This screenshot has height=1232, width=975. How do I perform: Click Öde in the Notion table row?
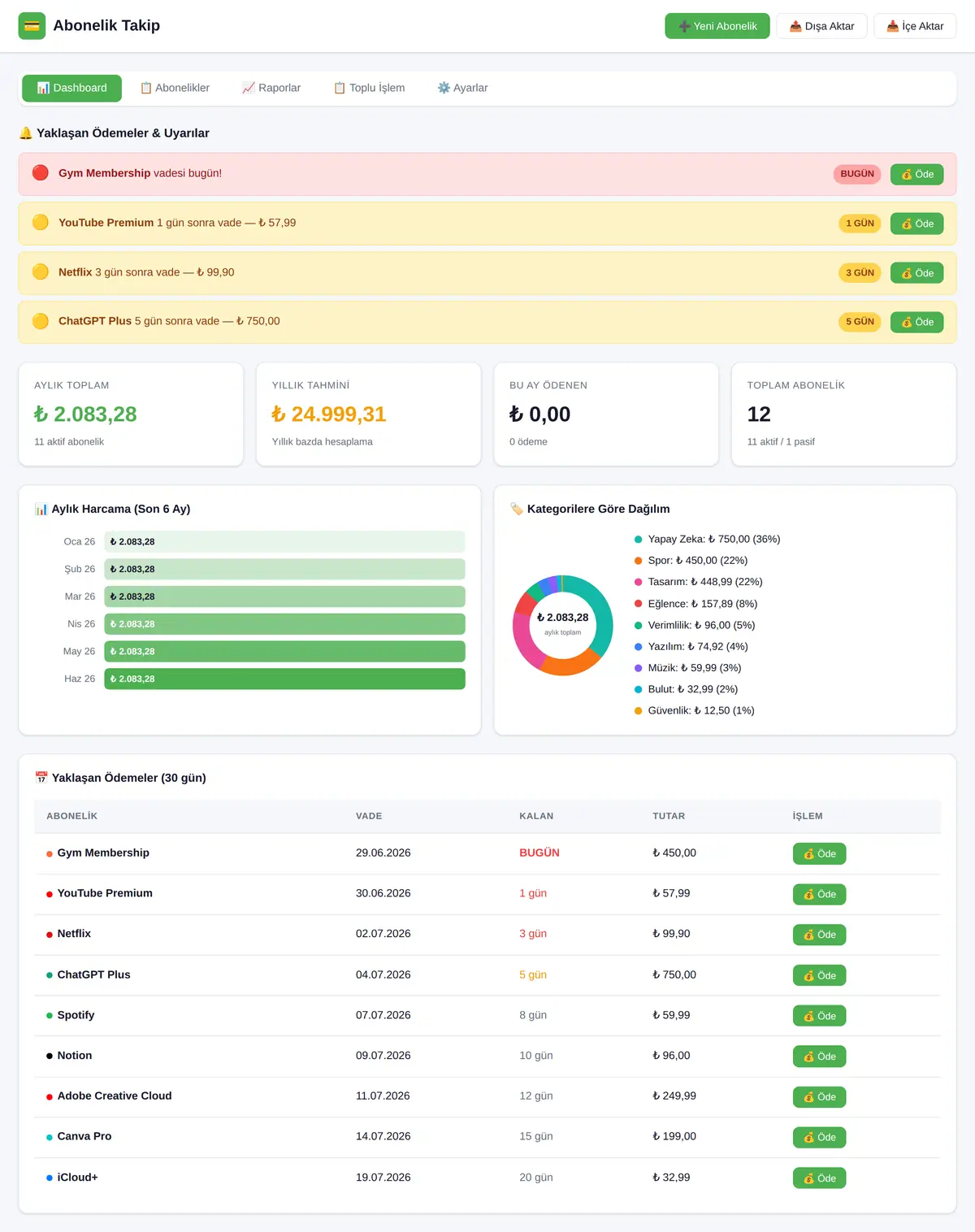[x=819, y=1056]
